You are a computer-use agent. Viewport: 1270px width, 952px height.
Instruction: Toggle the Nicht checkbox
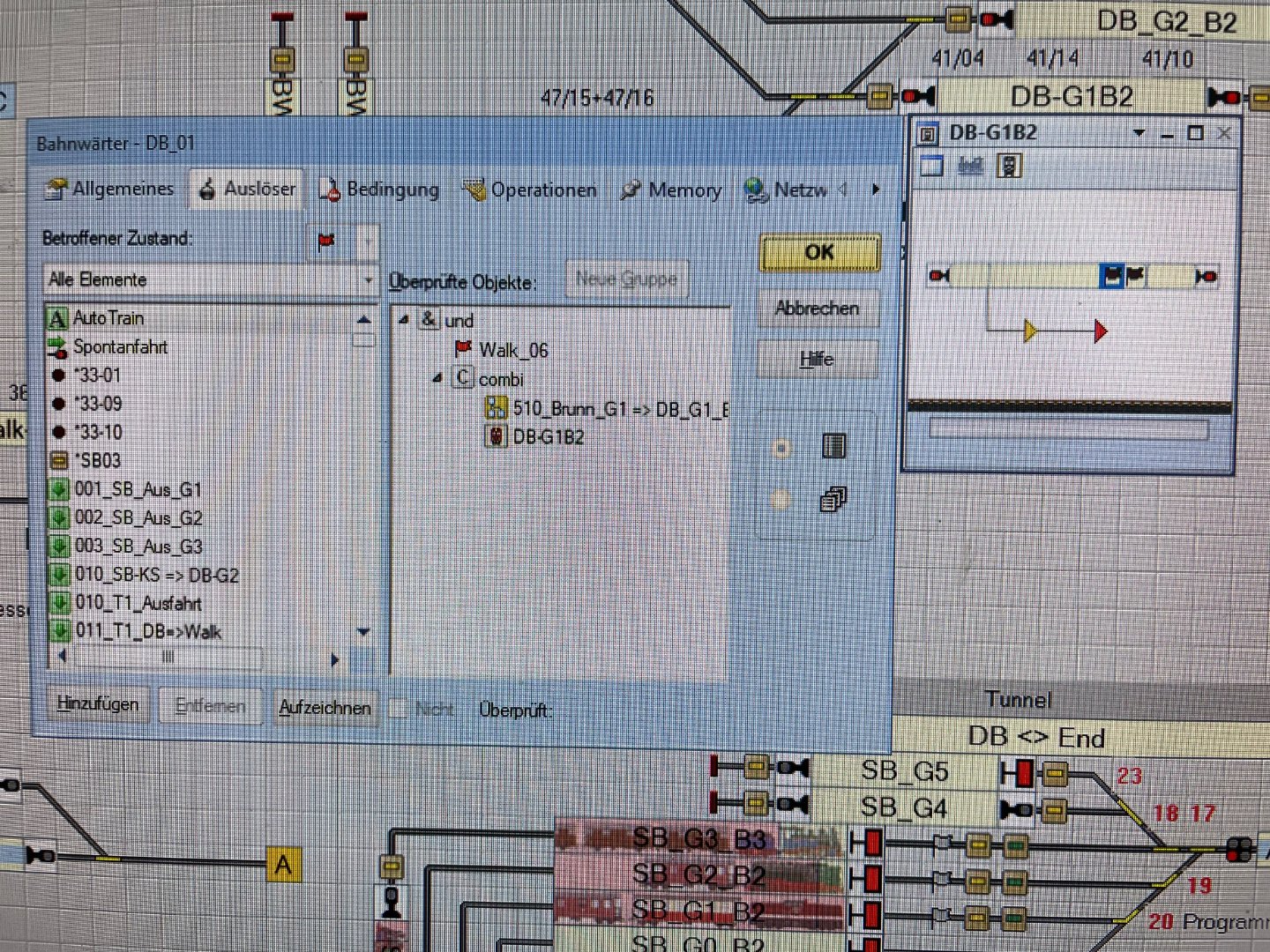[x=399, y=709]
